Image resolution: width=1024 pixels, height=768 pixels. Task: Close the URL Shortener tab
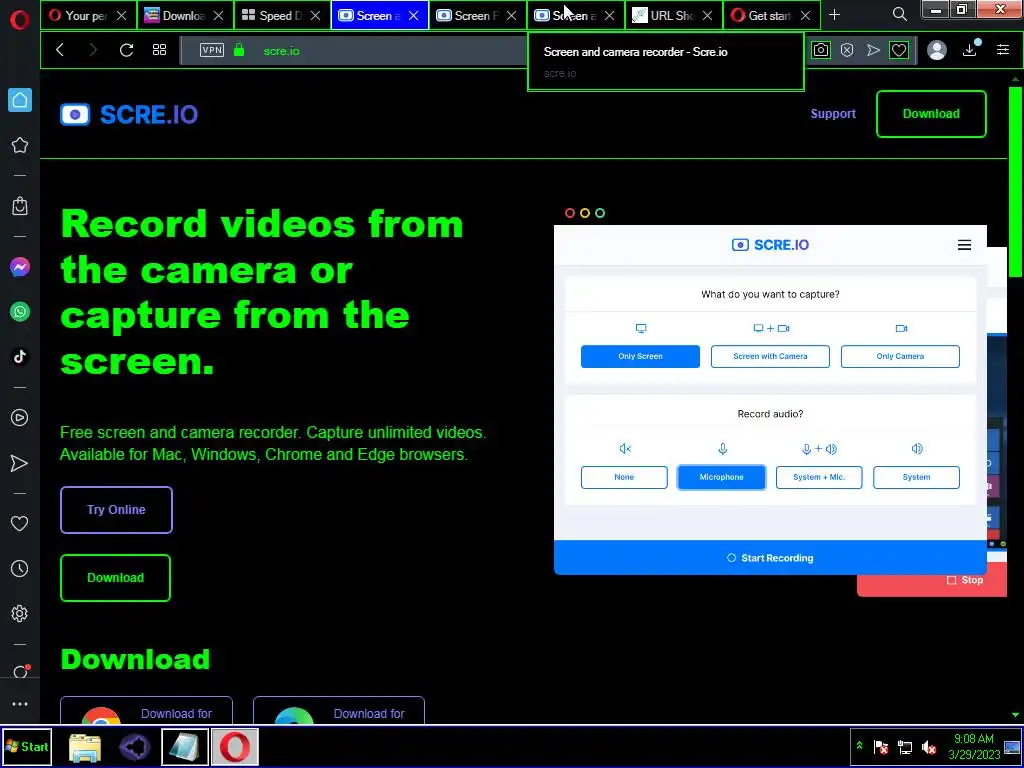click(x=707, y=15)
